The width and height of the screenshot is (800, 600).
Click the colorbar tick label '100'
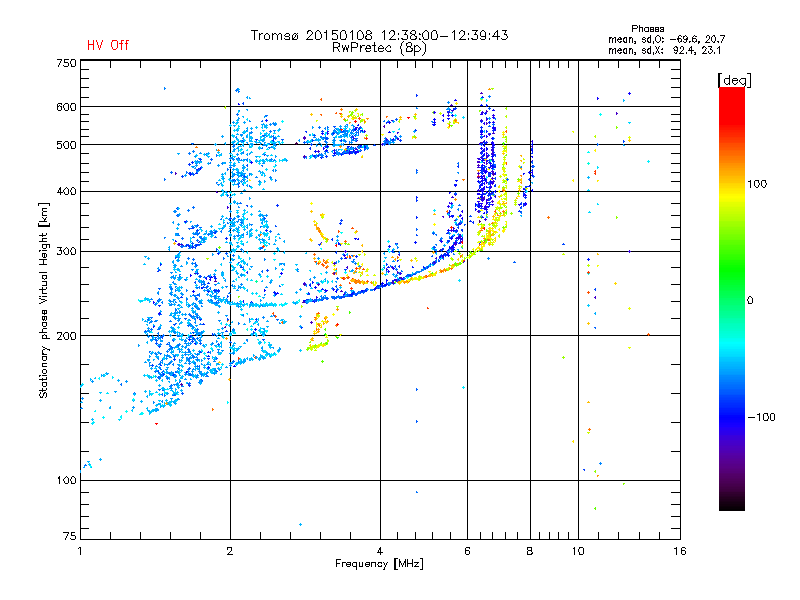tap(757, 184)
